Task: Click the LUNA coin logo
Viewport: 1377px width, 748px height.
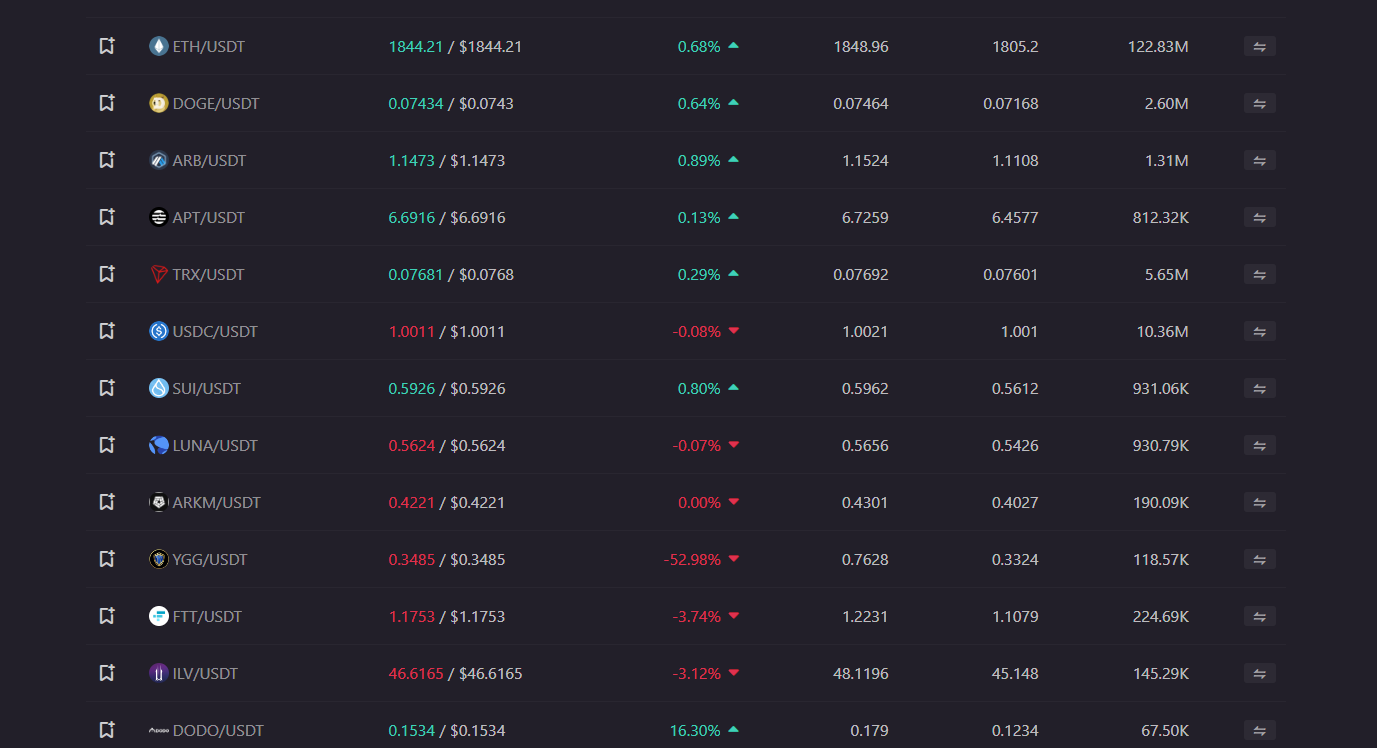Action: pos(158,445)
